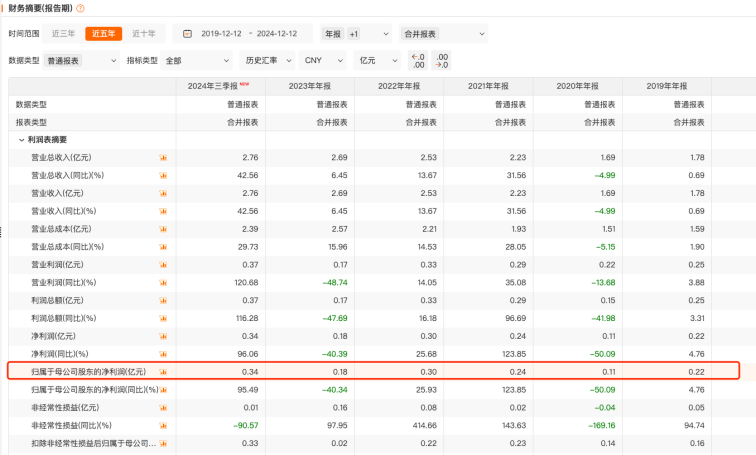The width and height of the screenshot is (756, 455).
Task: Open the calendar icon for date range
Action: tap(187, 33)
